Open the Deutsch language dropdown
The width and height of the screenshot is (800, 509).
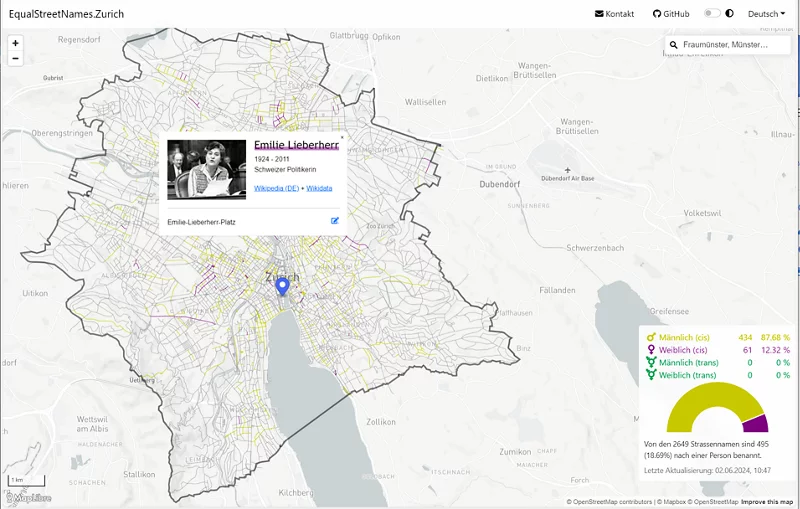click(766, 14)
